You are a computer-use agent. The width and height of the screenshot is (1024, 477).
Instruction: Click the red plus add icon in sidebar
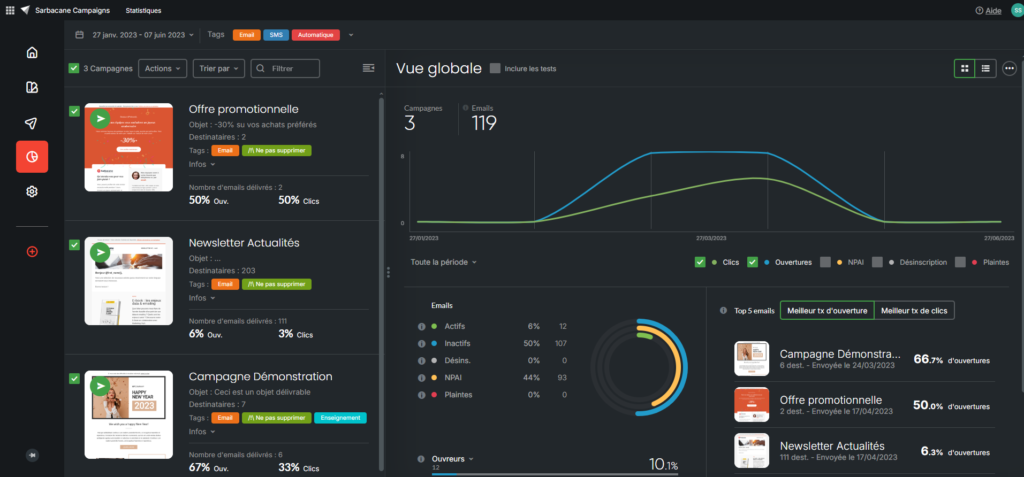[31, 252]
